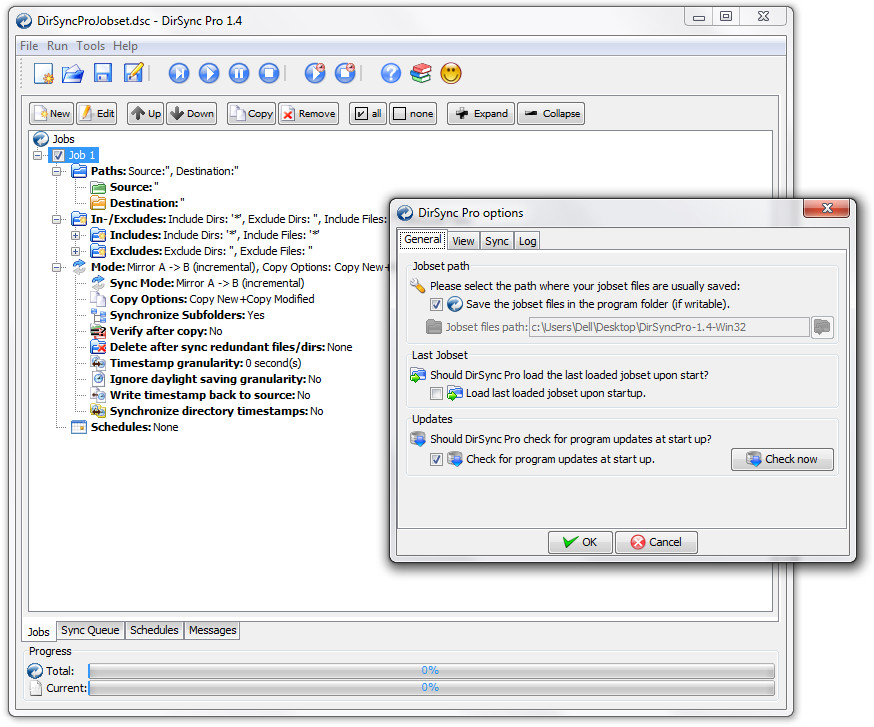Click the Collapse button in job toolbar
The width and height of the screenshot is (874, 727).
551,114
